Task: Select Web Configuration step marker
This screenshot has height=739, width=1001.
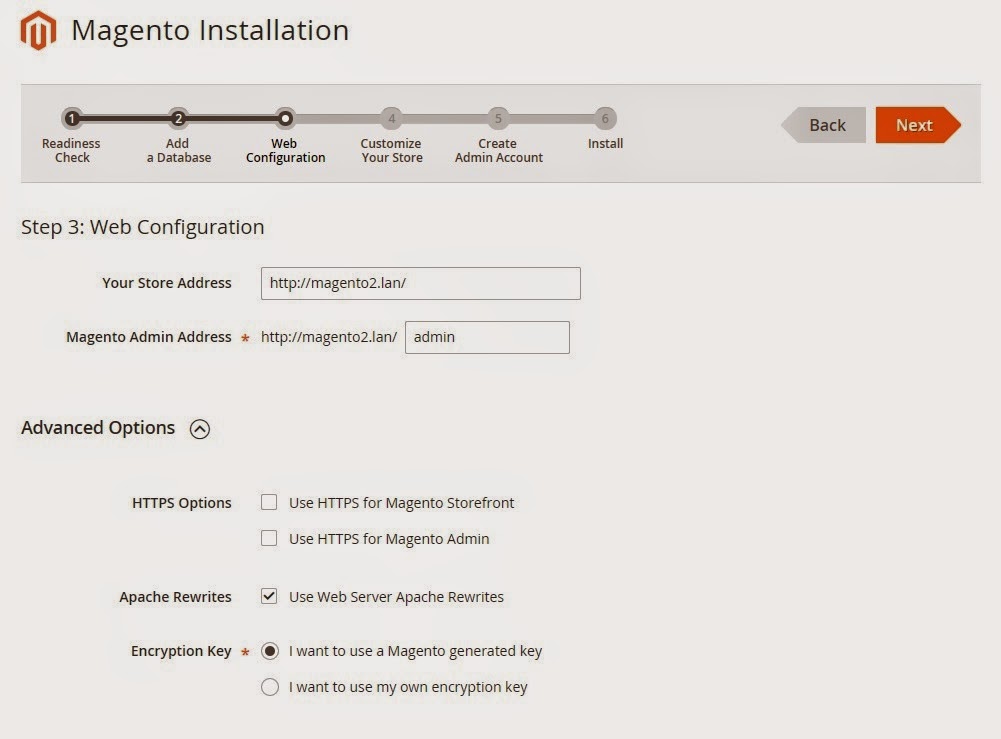Action: [285, 118]
